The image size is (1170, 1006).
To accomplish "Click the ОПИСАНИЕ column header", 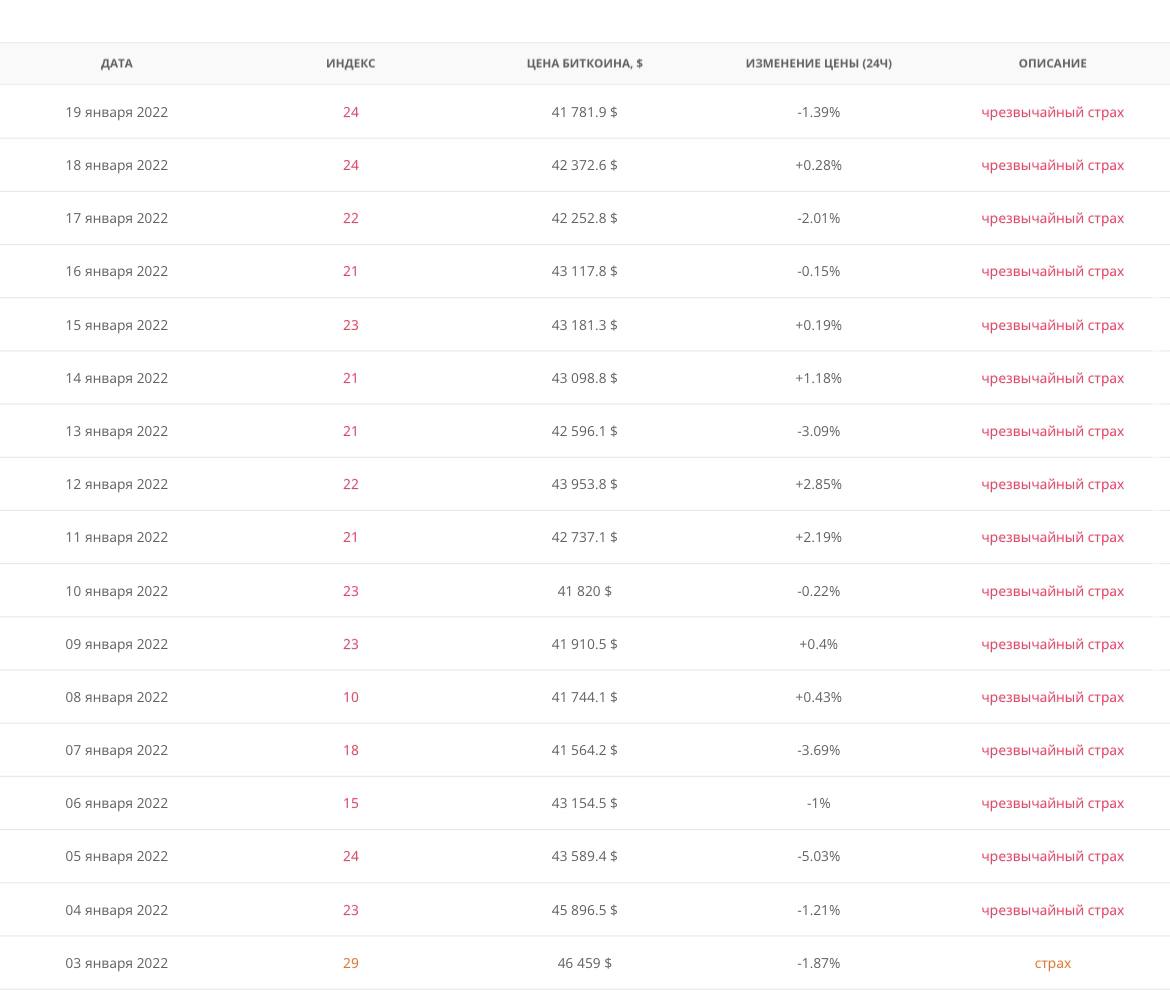I will pos(1052,63).
